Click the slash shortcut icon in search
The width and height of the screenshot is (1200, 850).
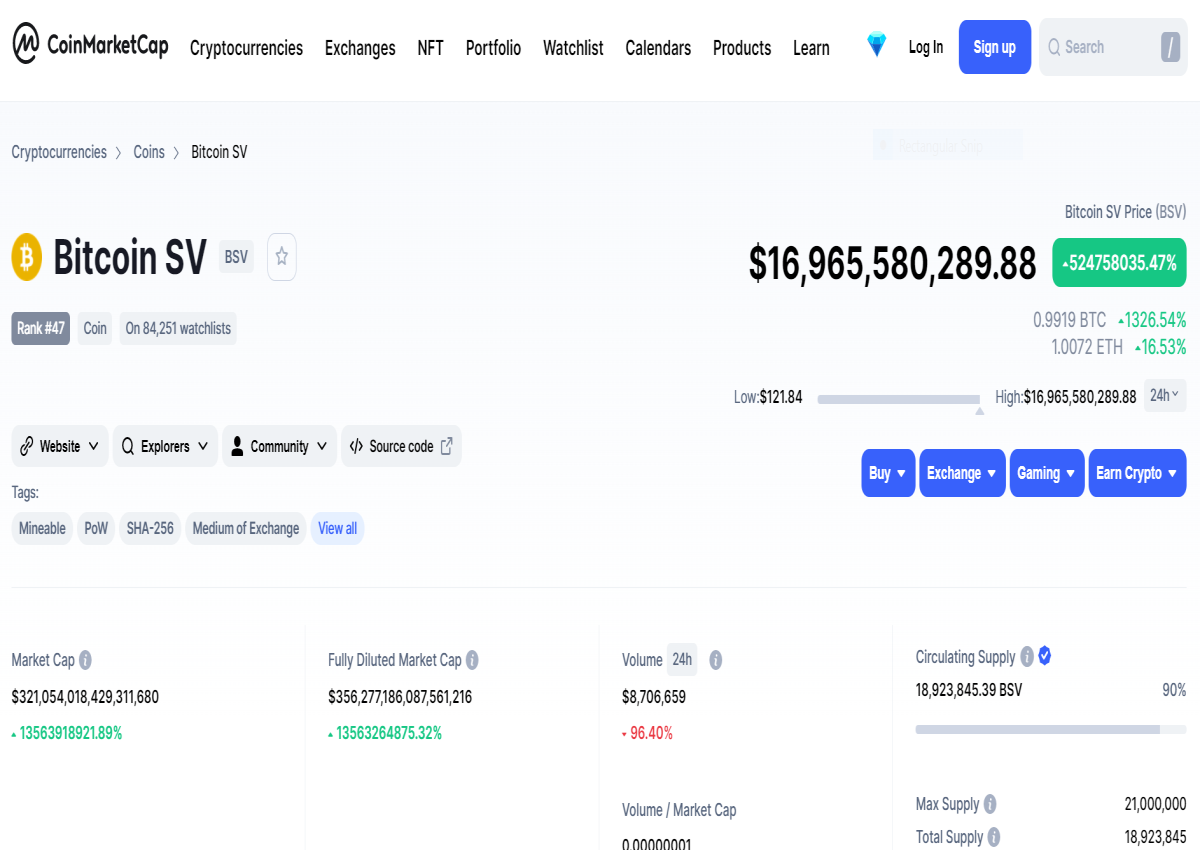point(1170,47)
